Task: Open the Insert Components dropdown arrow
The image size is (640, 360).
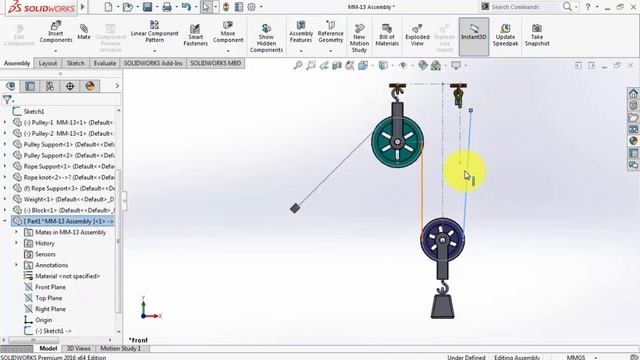Action: point(56,51)
